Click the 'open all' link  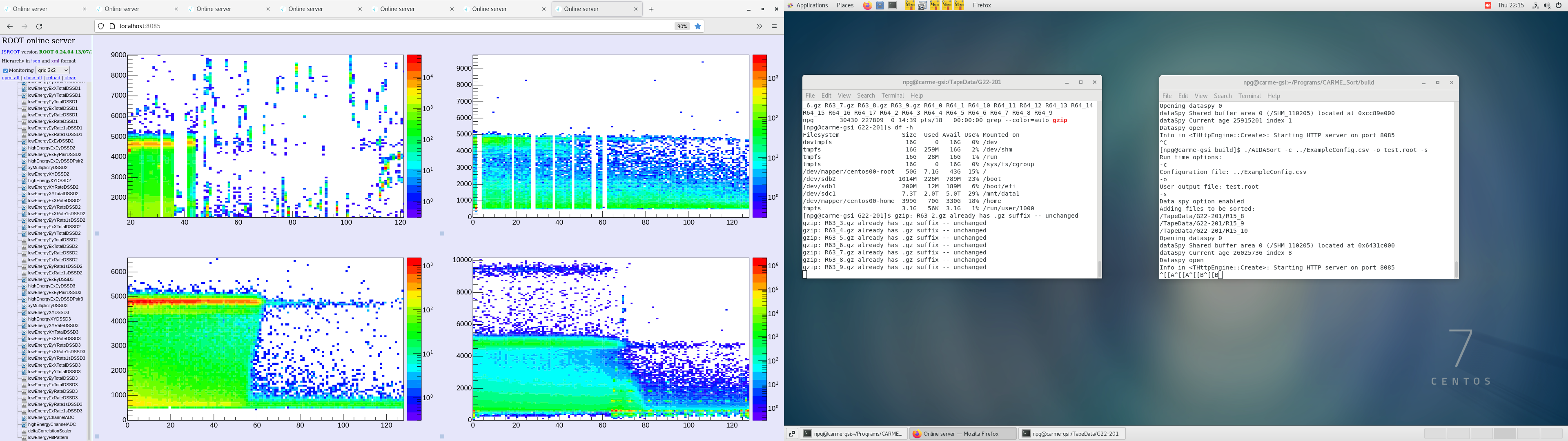(10, 78)
